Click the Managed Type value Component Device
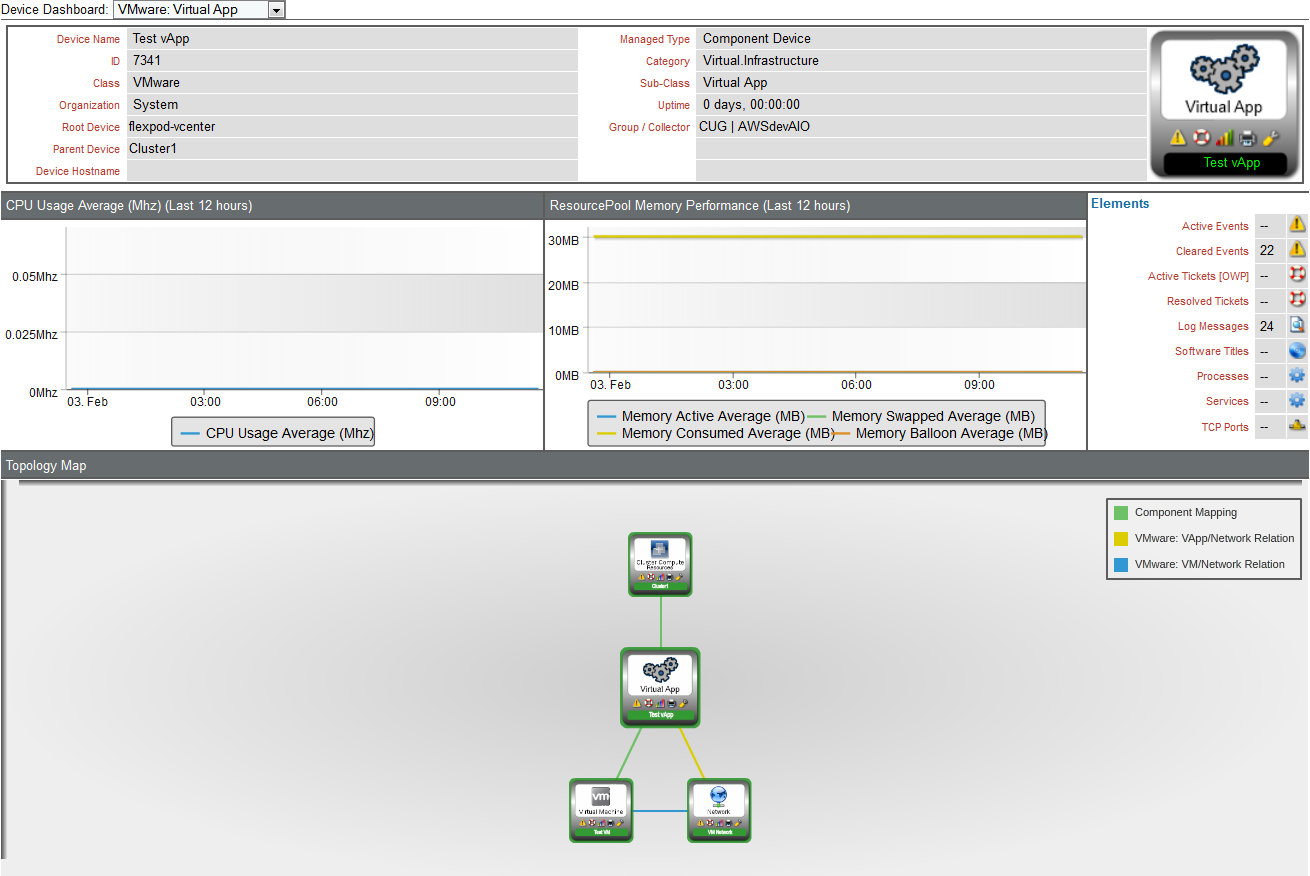Viewport: 1310px width, 876px height. [757, 39]
